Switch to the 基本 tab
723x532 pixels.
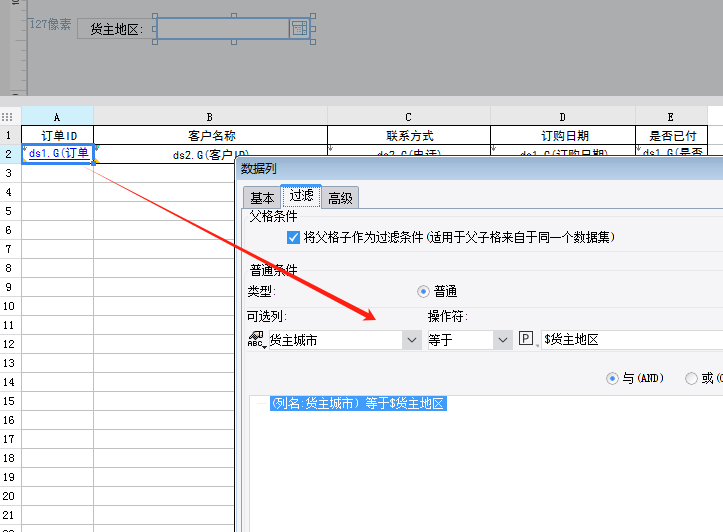[x=262, y=198]
